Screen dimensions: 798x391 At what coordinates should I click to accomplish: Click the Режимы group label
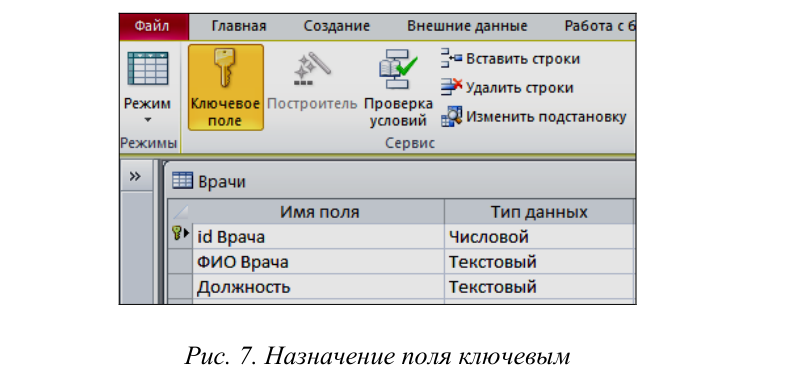pos(149,143)
